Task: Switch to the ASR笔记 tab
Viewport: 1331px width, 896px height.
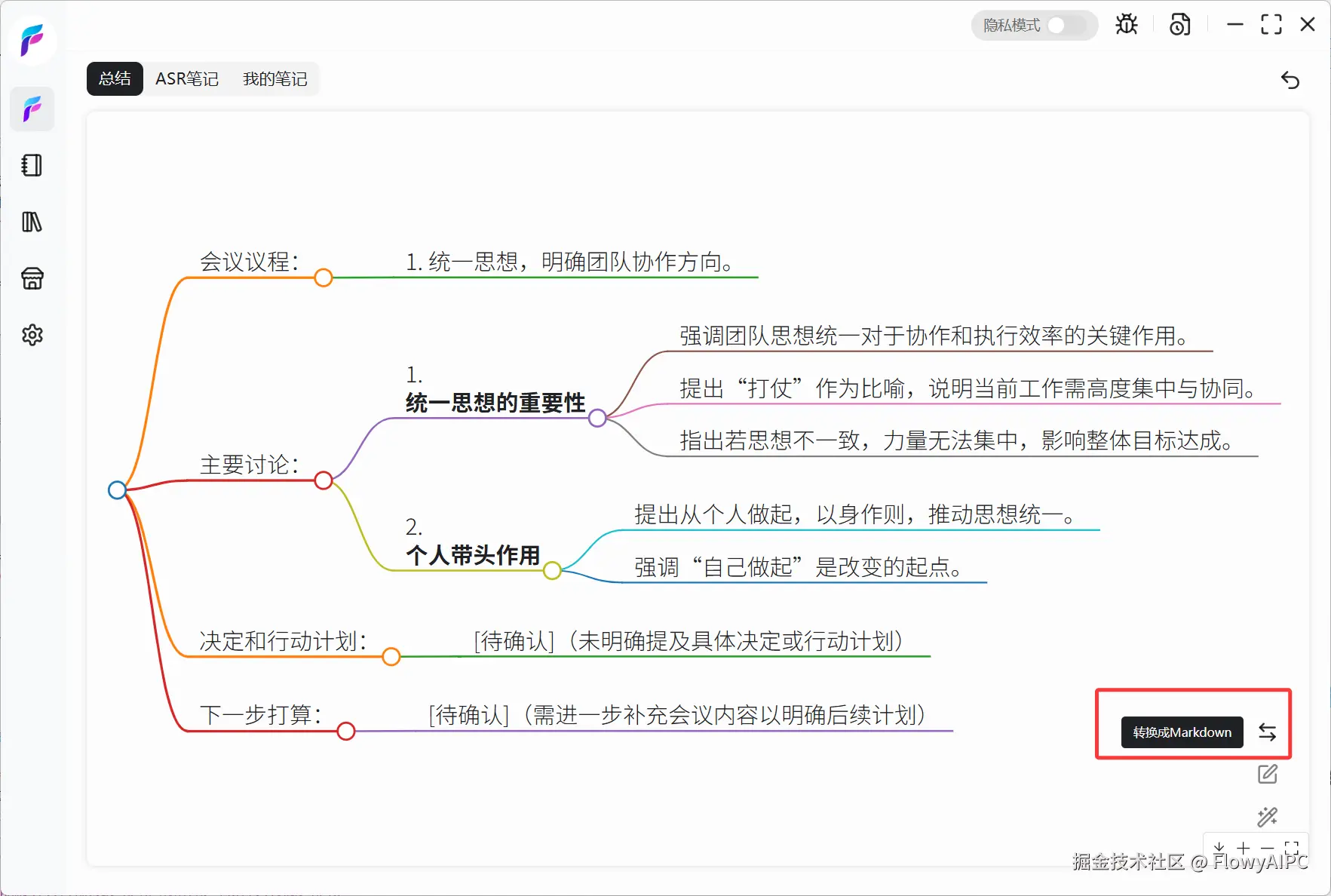Action: point(187,78)
